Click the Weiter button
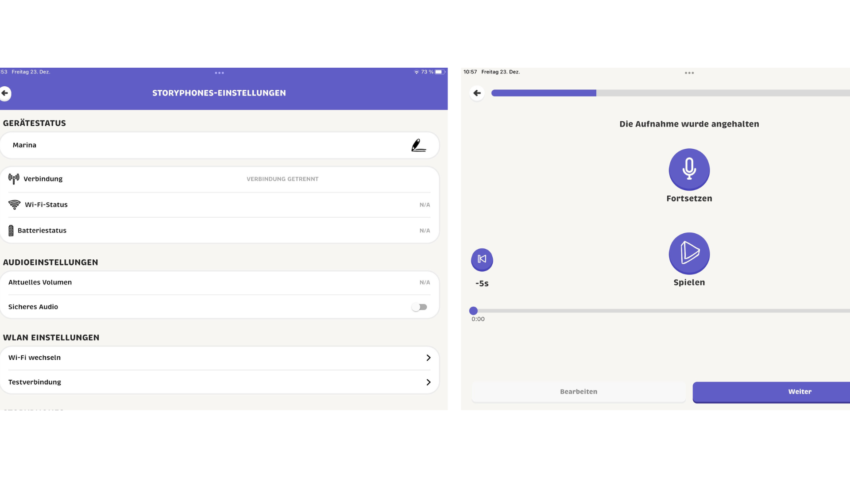Image resolution: width=850 pixels, height=478 pixels. (771, 392)
